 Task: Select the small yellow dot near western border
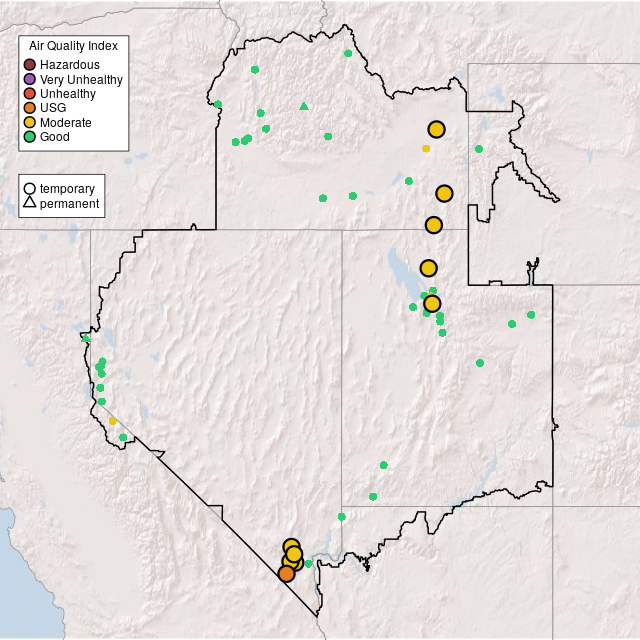pyautogui.click(x=113, y=421)
